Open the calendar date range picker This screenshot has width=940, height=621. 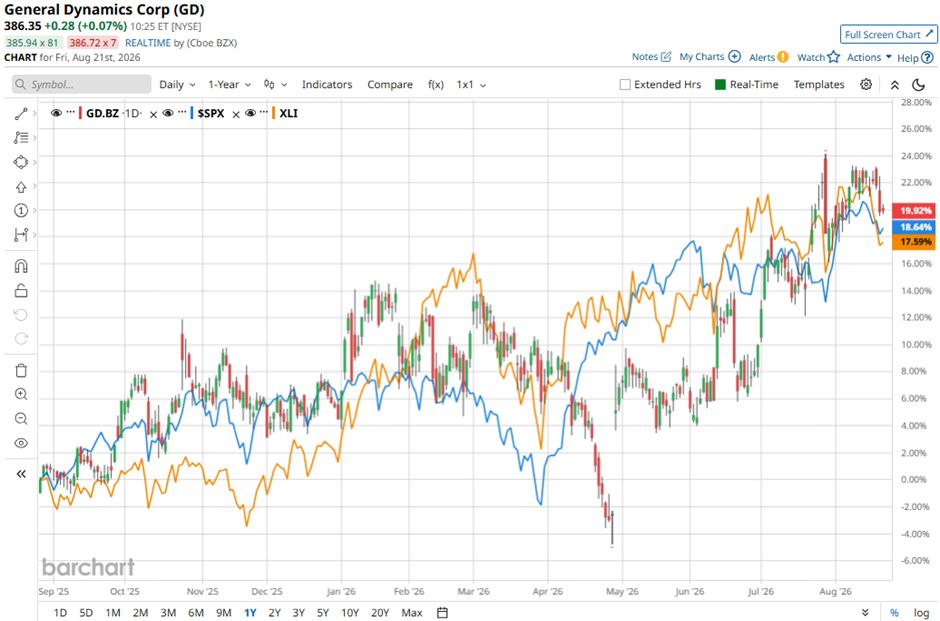[x=442, y=612]
